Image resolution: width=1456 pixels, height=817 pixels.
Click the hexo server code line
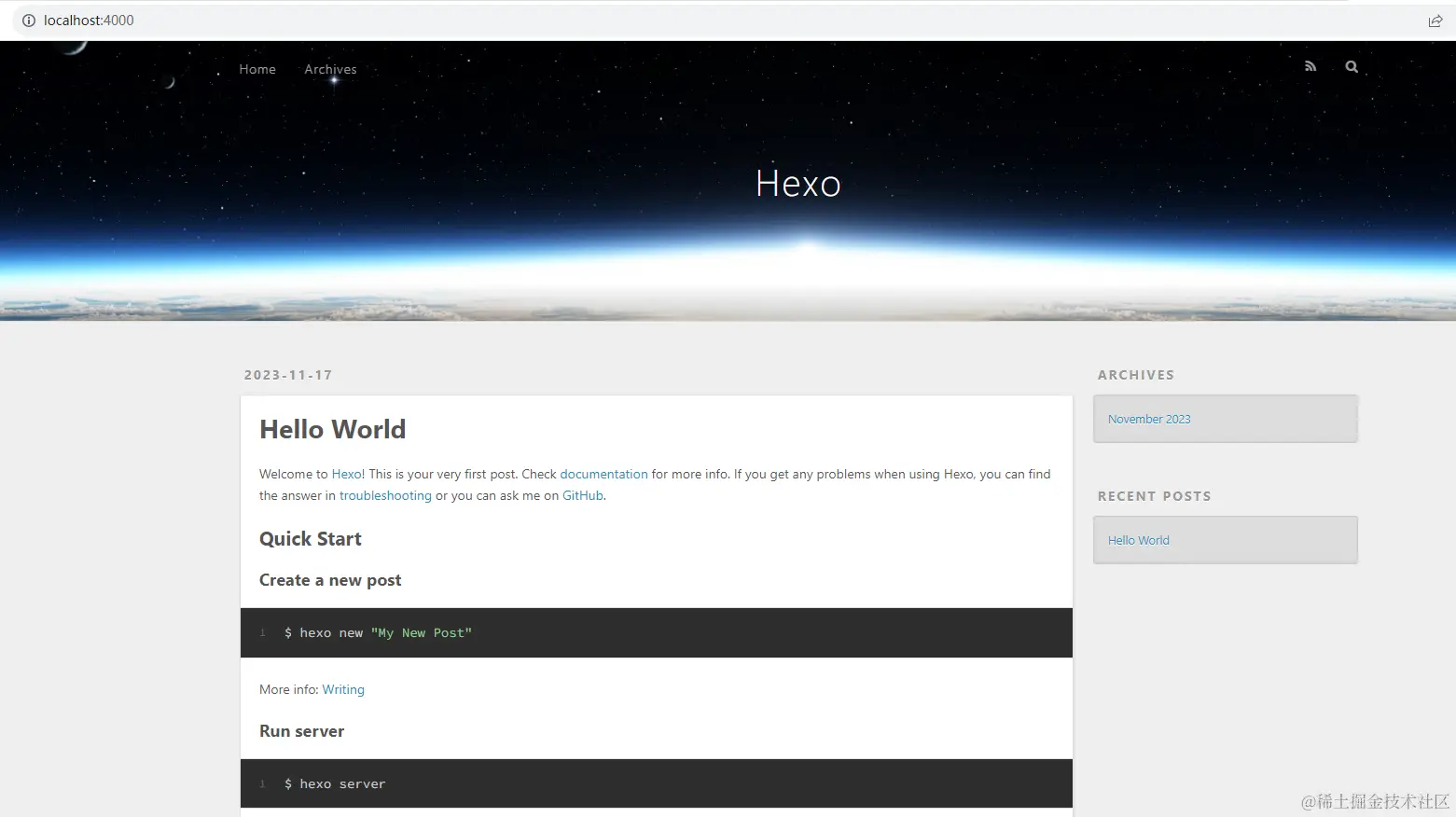click(x=335, y=784)
